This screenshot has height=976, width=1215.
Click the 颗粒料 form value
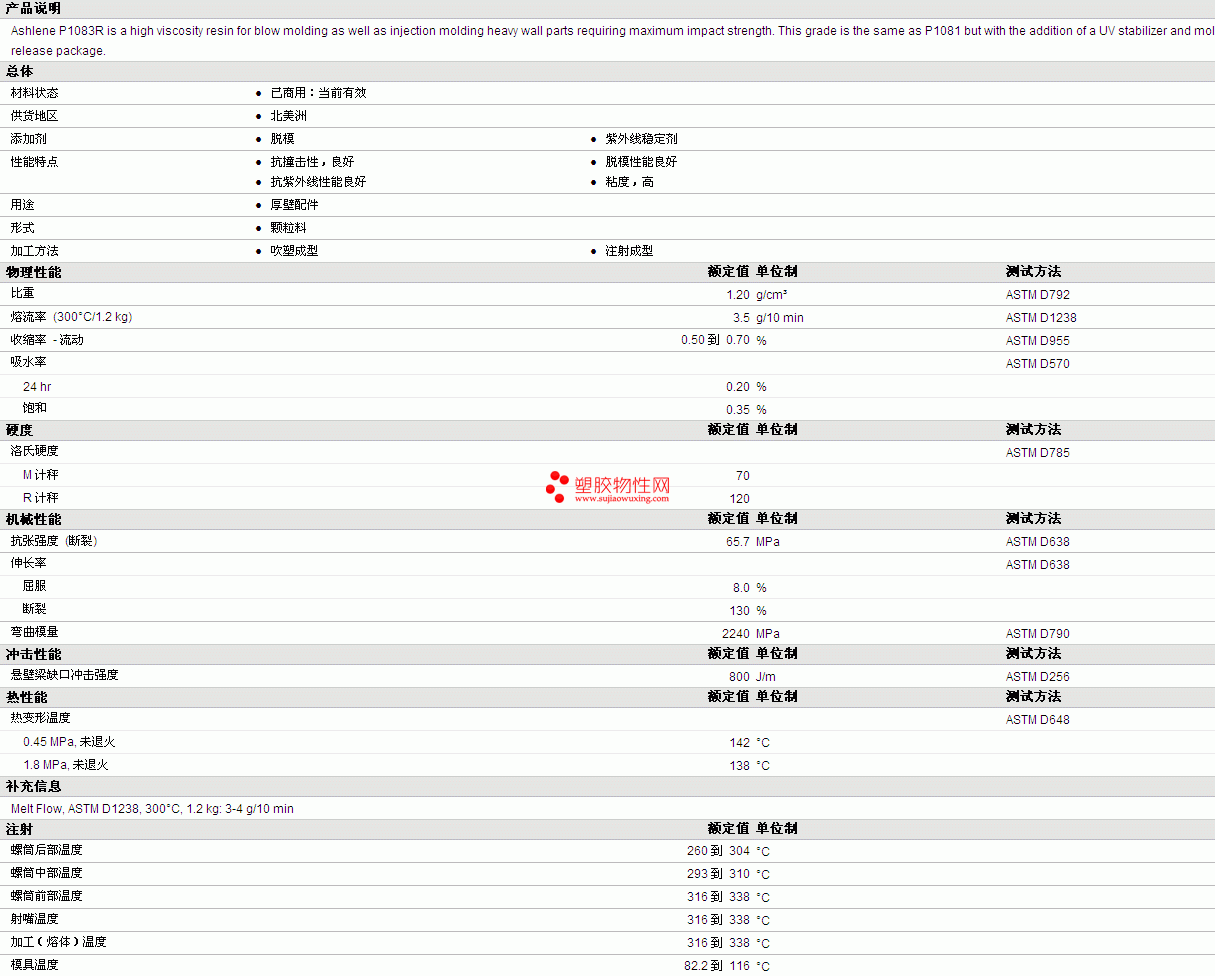[288, 228]
